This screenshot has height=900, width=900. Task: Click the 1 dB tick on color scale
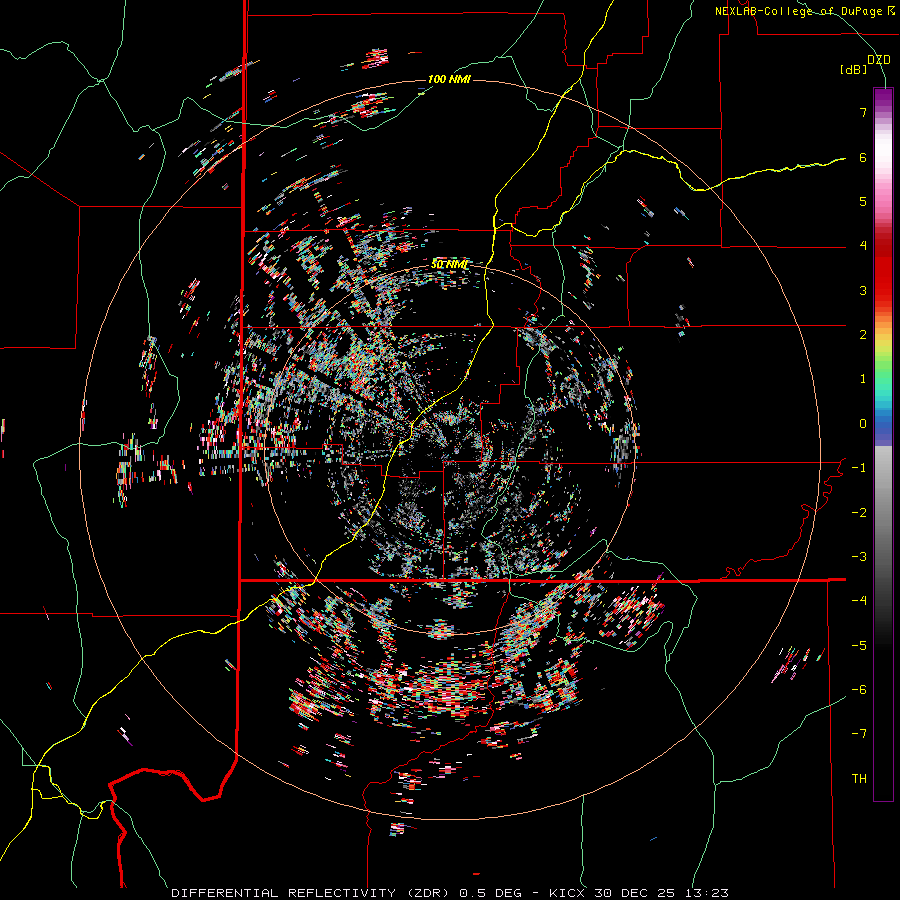coord(863,379)
